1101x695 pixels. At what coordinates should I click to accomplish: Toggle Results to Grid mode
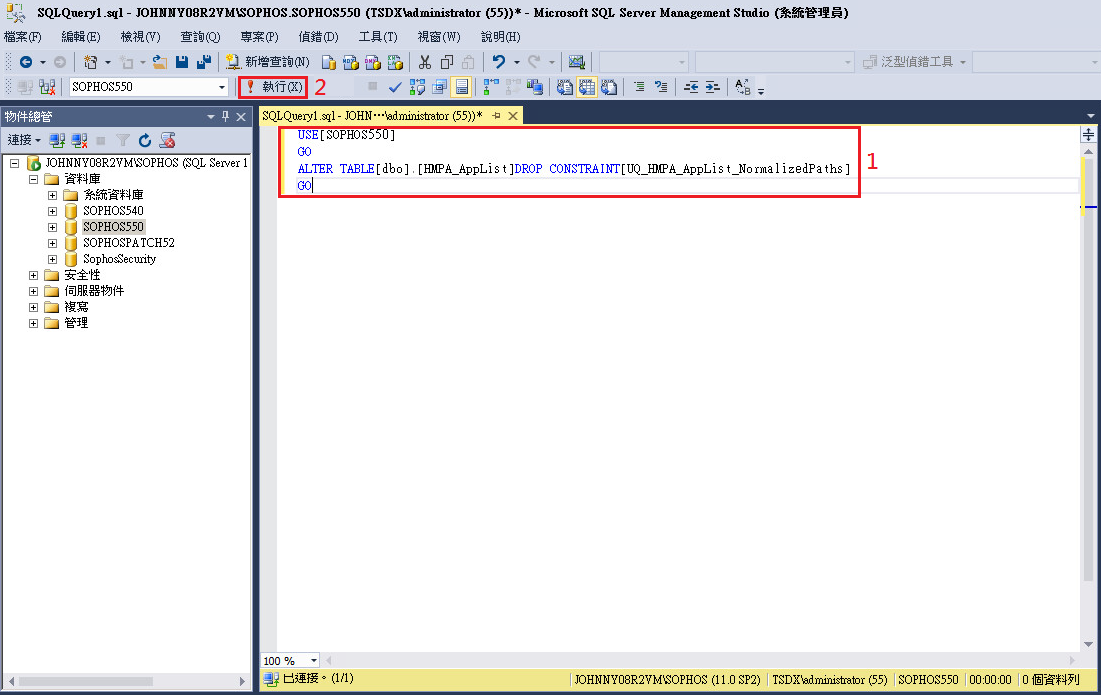pos(586,87)
